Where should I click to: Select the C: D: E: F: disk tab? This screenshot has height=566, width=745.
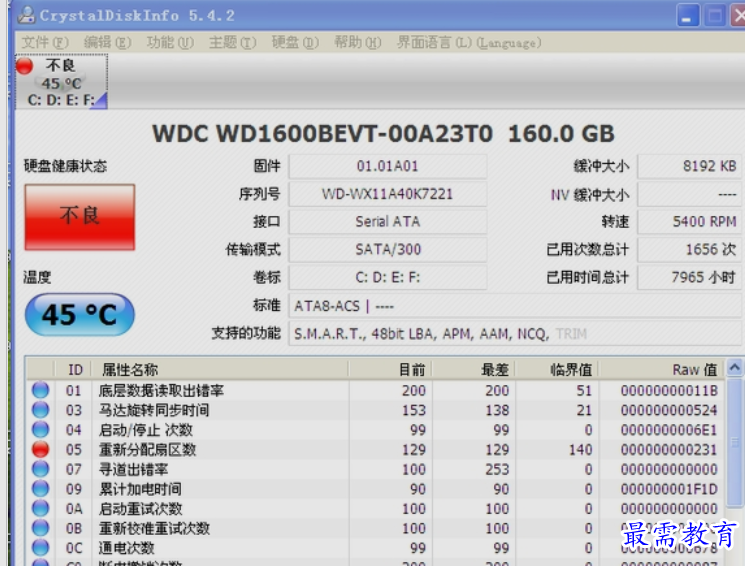point(61,82)
